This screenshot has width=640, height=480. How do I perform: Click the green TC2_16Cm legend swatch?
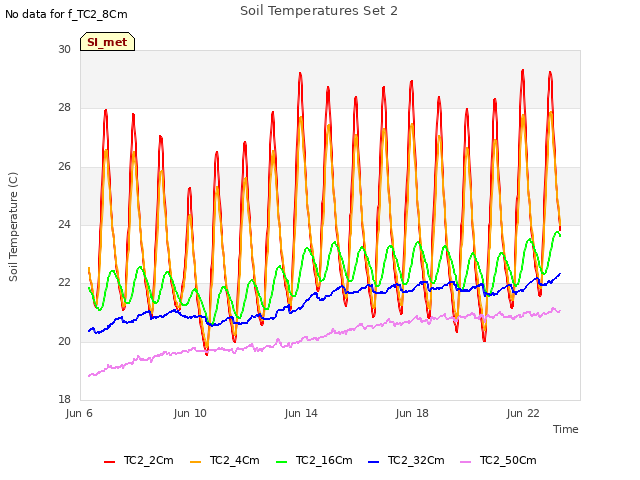(x=282, y=462)
